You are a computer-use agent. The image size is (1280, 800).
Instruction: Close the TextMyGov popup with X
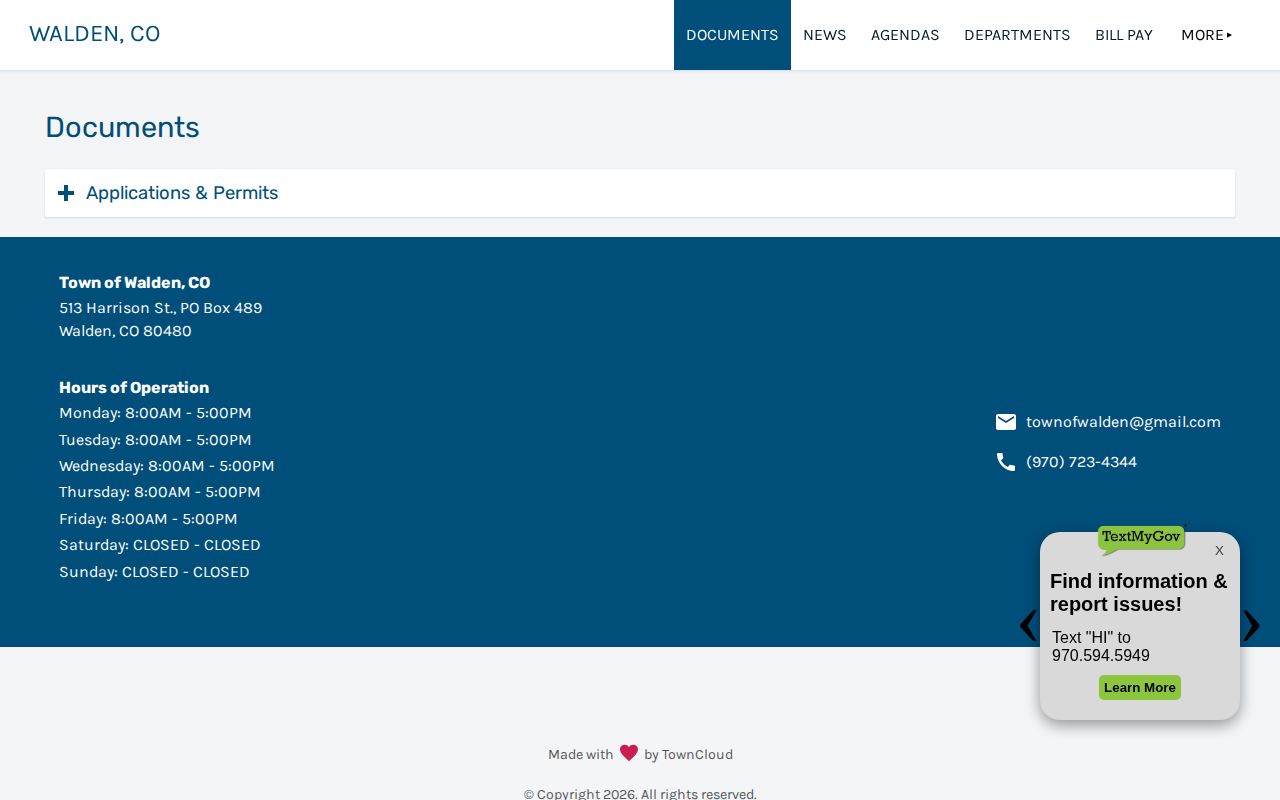pyautogui.click(x=1219, y=551)
